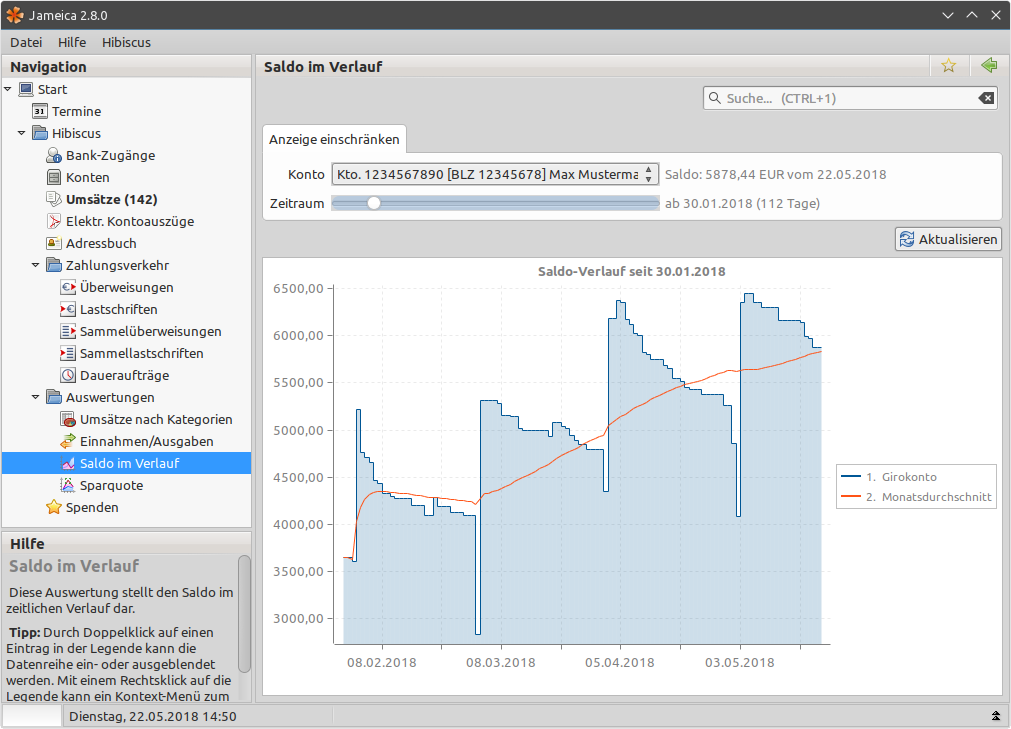Go back using the green arrow

[x=988, y=65]
